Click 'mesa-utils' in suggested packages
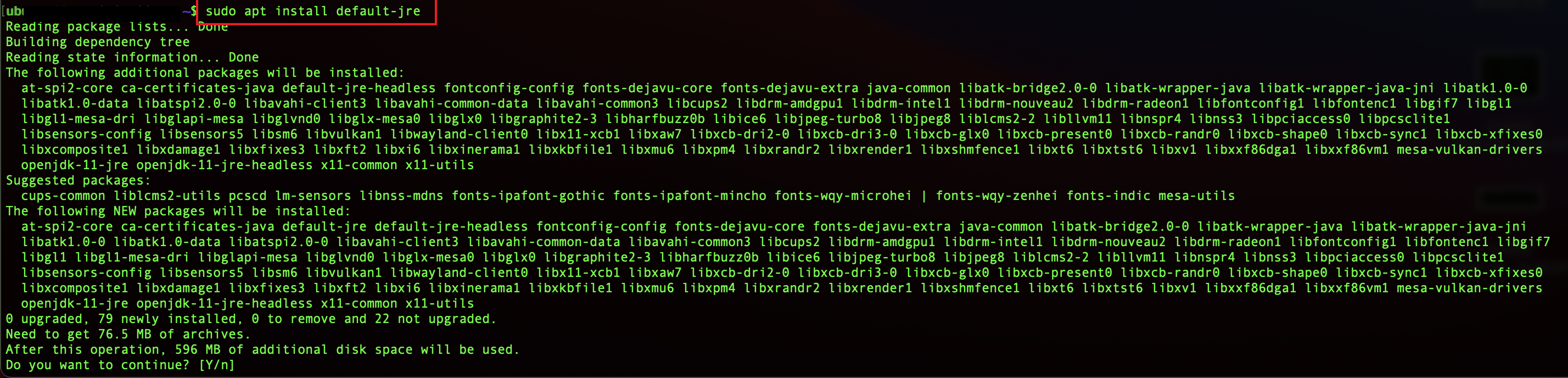 tap(1196, 196)
